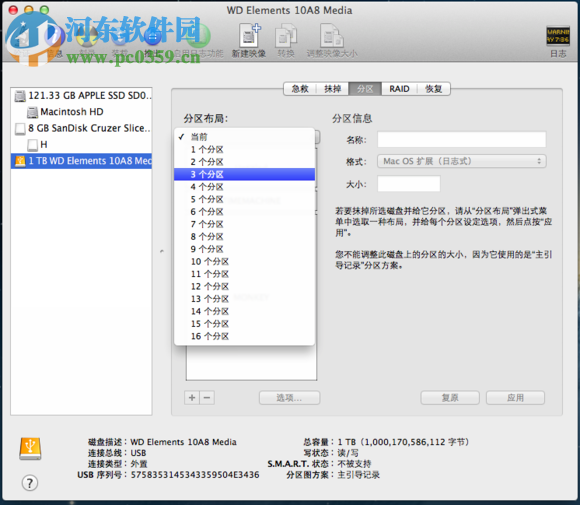
Task: Choose 2 个分区 in layout menu
Action: (x=245, y=162)
